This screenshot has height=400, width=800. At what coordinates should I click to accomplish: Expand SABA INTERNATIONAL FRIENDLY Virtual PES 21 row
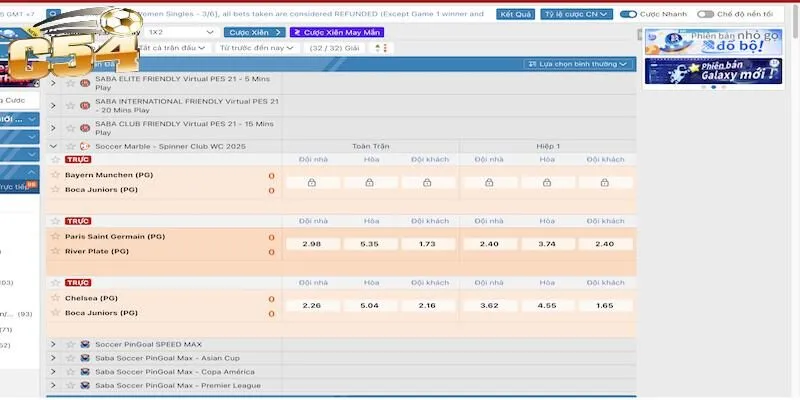54,105
